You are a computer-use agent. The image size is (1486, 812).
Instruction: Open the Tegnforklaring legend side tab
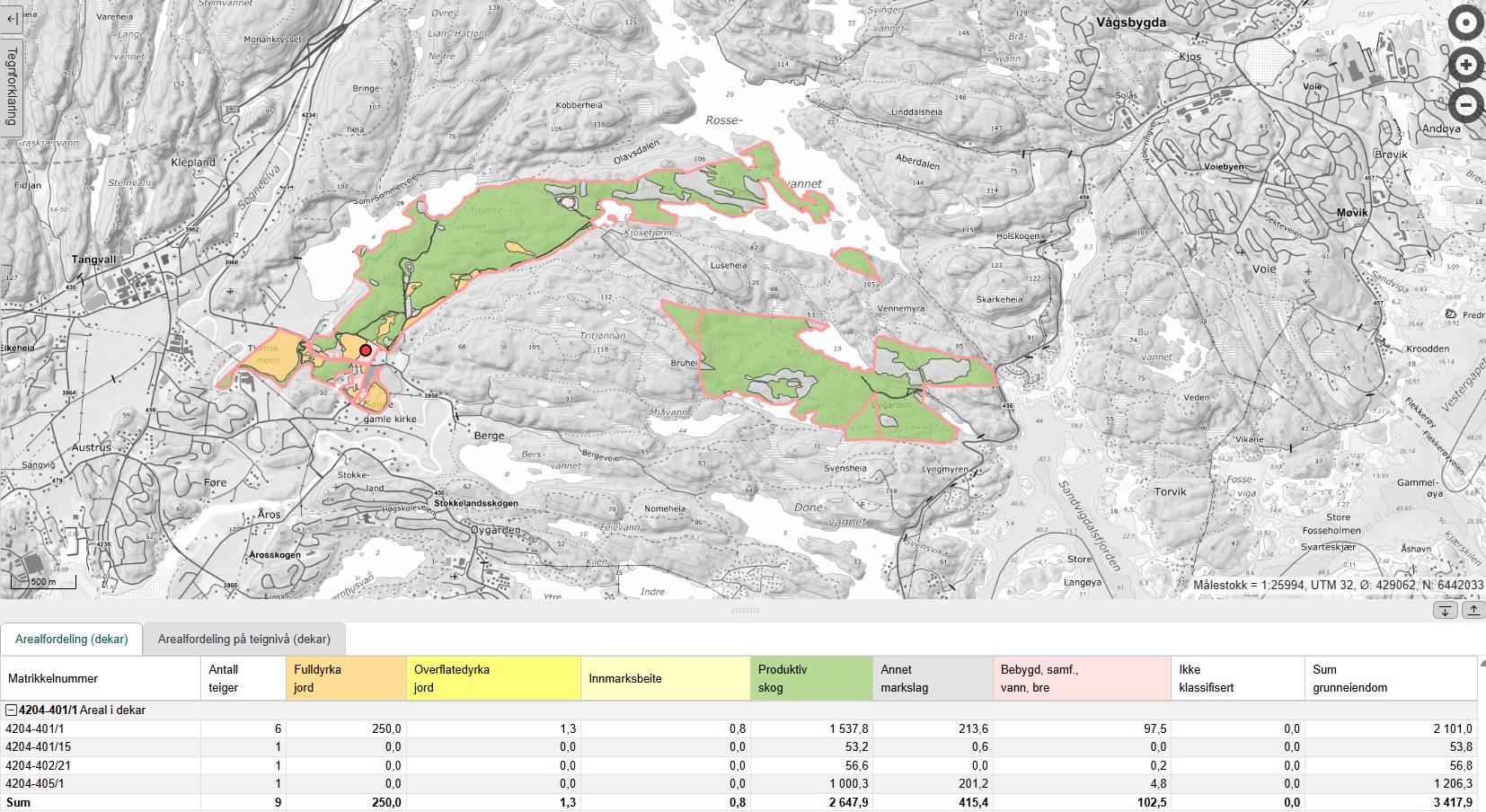12,87
